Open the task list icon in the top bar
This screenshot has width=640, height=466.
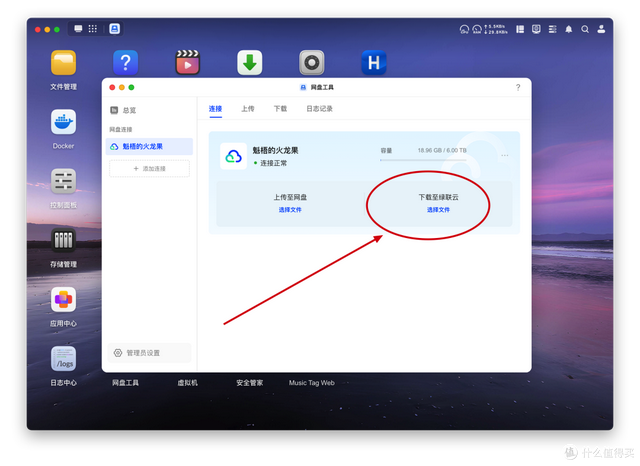pyautogui.click(x=553, y=29)
